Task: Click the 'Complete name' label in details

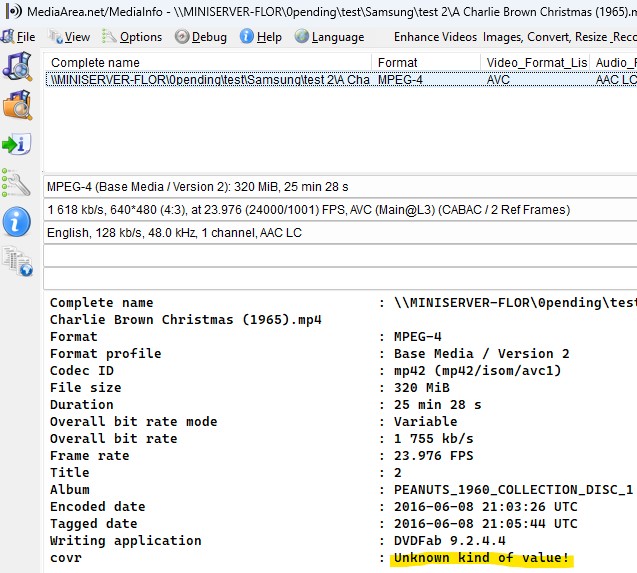Action: tap(102, 303)
